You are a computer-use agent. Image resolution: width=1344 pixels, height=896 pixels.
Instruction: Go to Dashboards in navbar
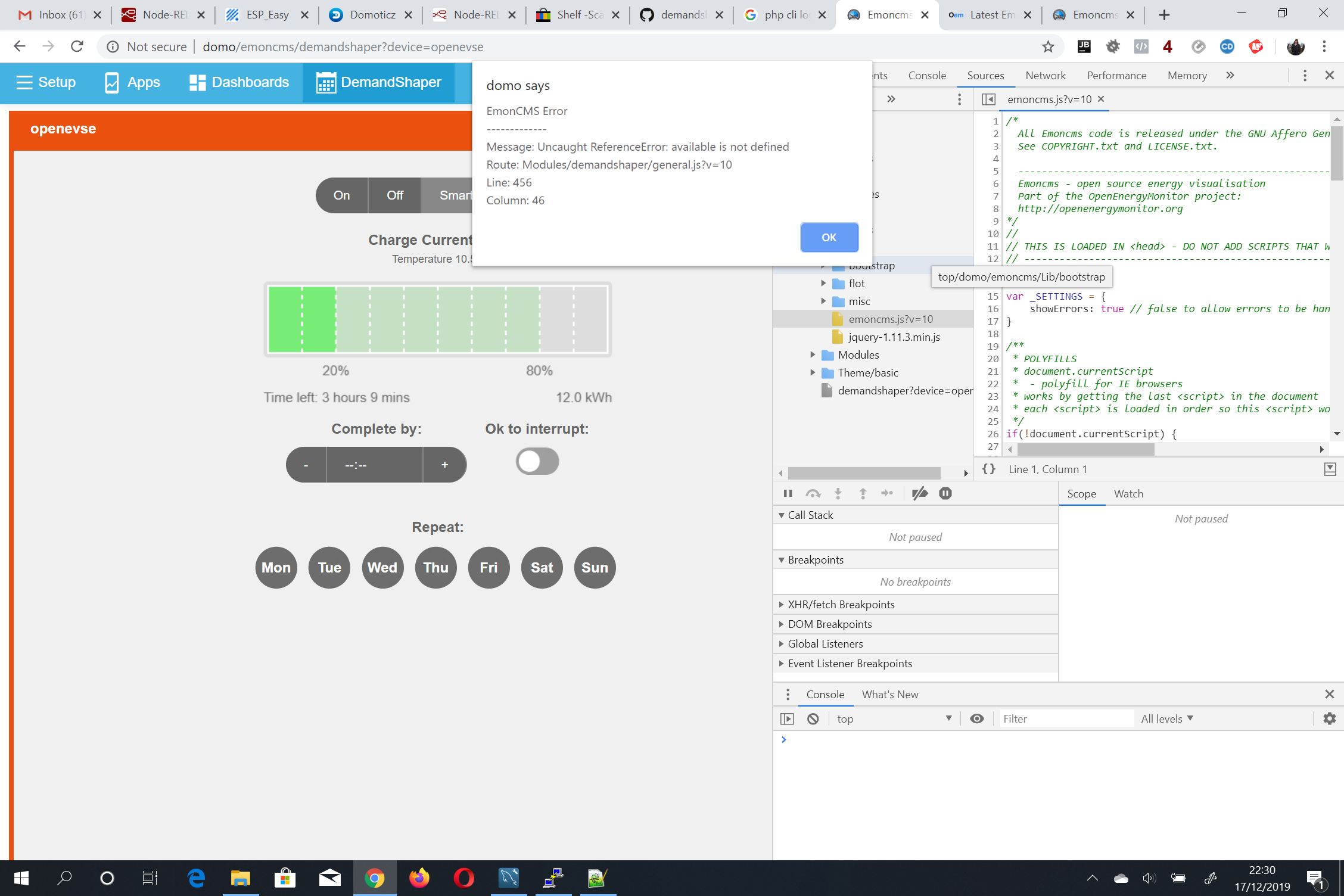[x=239, y=82]
